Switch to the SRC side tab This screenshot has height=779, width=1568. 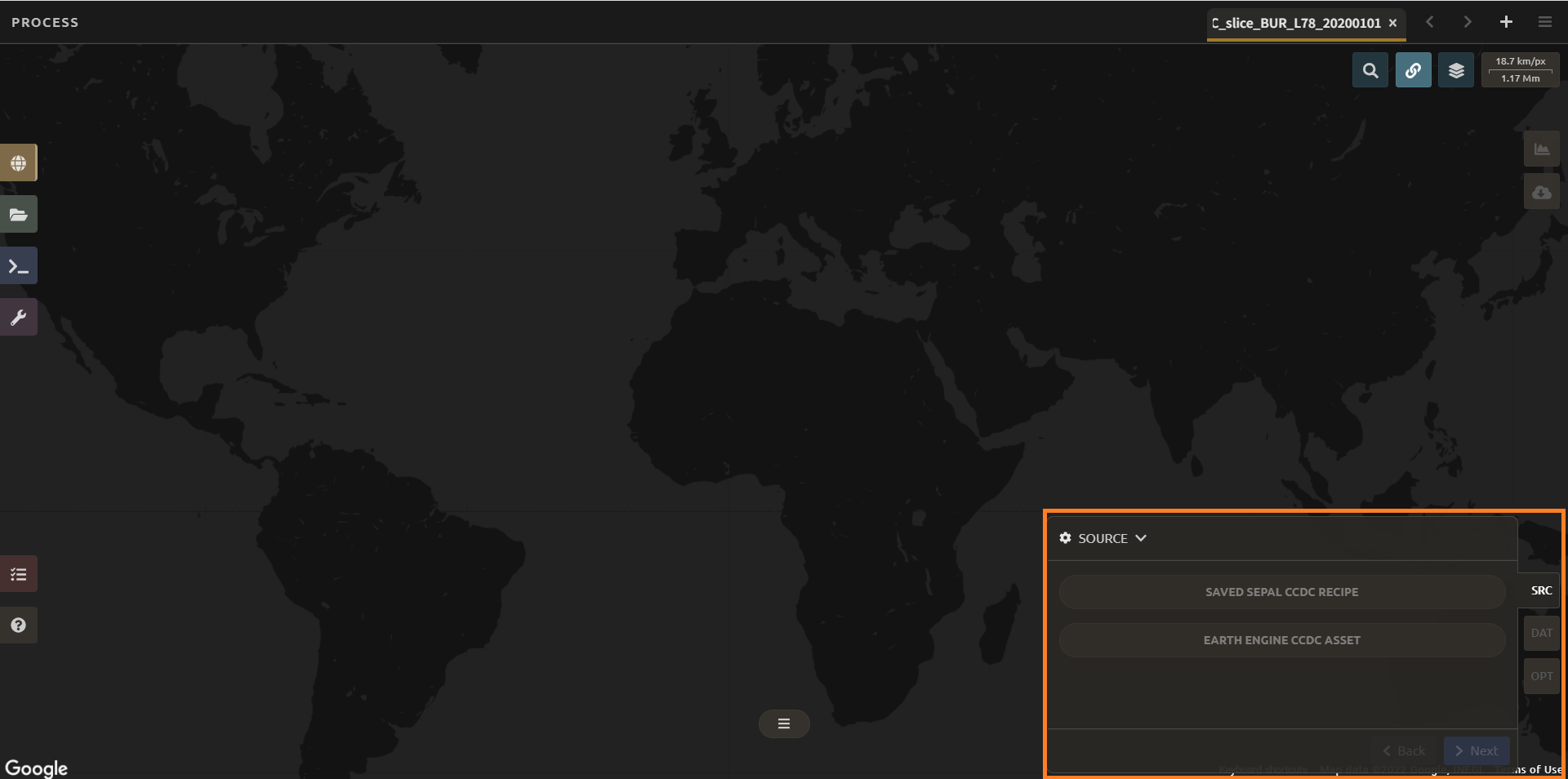[1541, 590]
